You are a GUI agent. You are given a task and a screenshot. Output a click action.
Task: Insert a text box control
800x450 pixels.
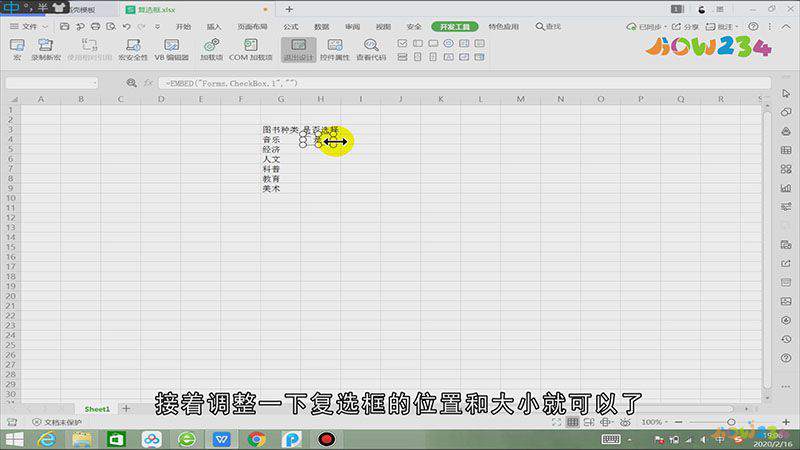click(418, 43)
